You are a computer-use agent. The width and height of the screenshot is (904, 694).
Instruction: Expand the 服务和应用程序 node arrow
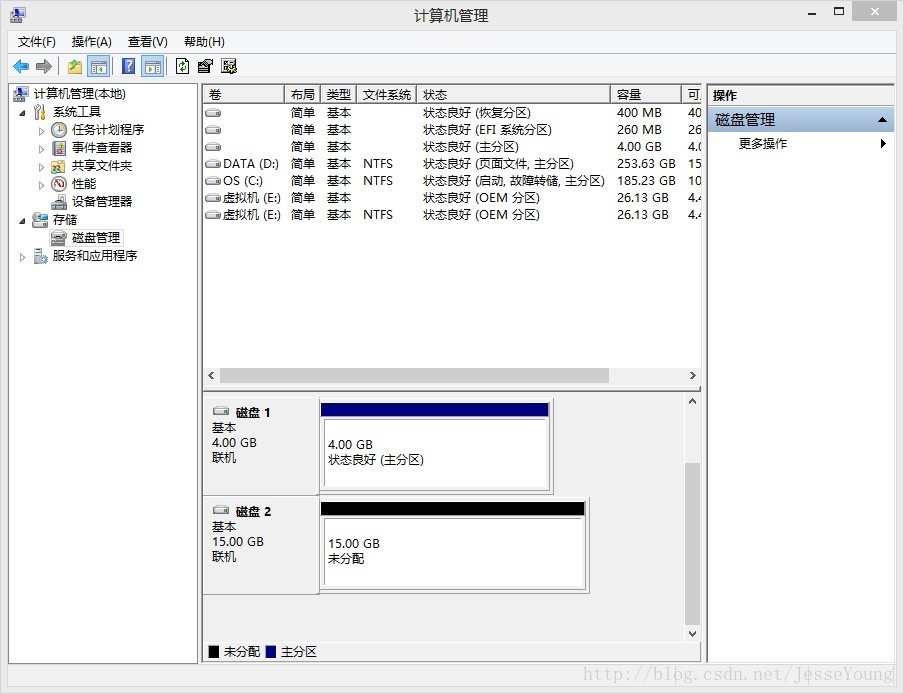click(x=22, y=257)
